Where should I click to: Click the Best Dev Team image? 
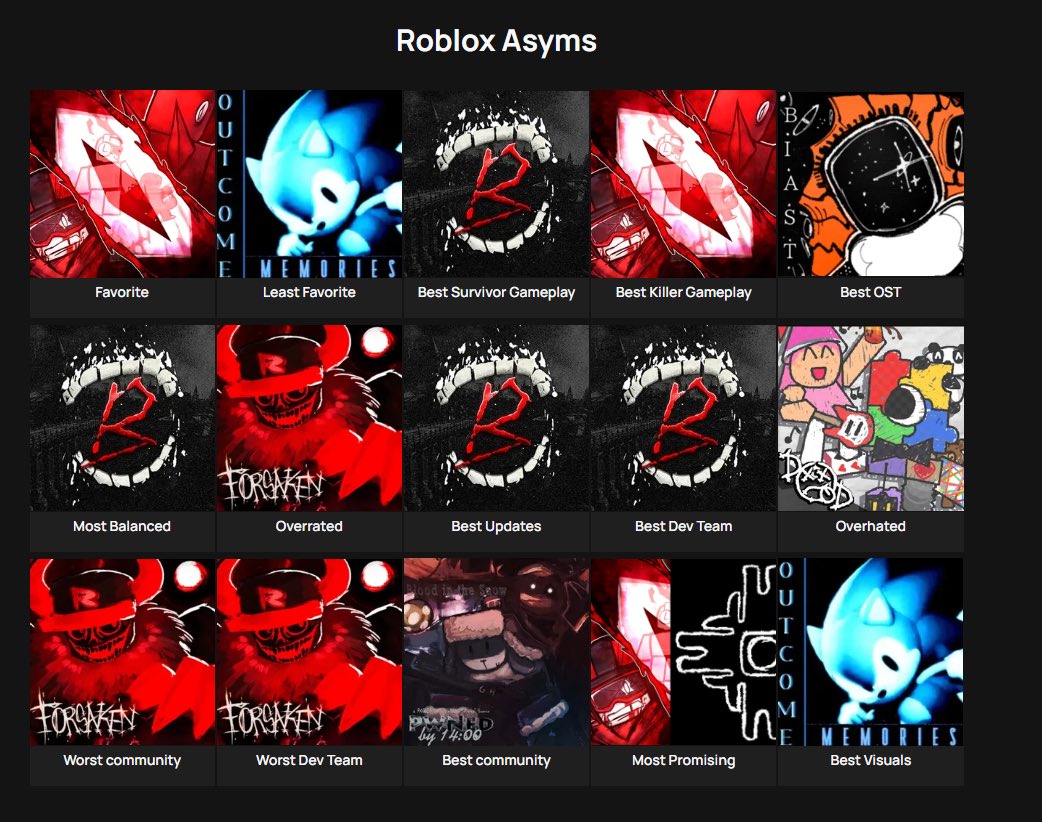(683, 418)
